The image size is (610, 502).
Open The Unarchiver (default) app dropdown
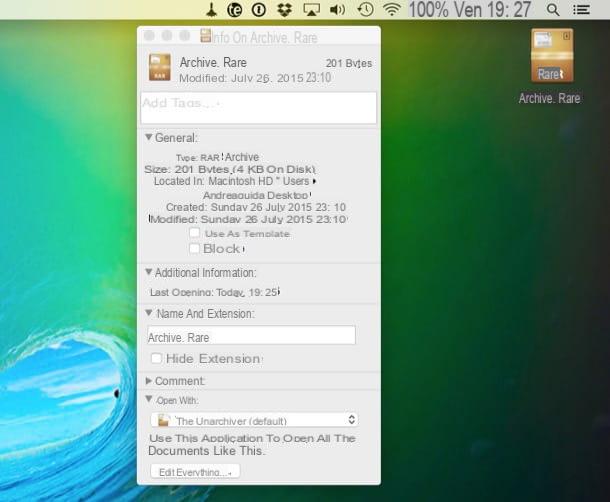tap(254, 420)
